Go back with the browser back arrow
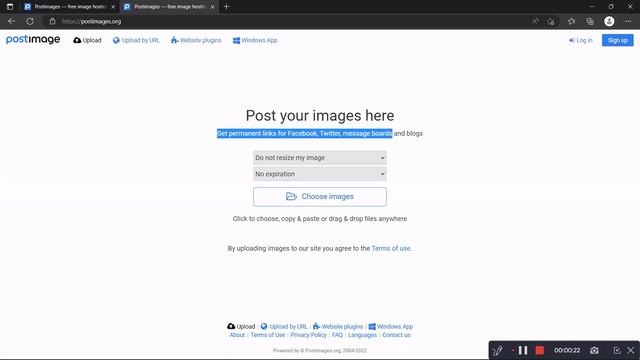Viewport: 640px width, 360px height. [11, 21]
